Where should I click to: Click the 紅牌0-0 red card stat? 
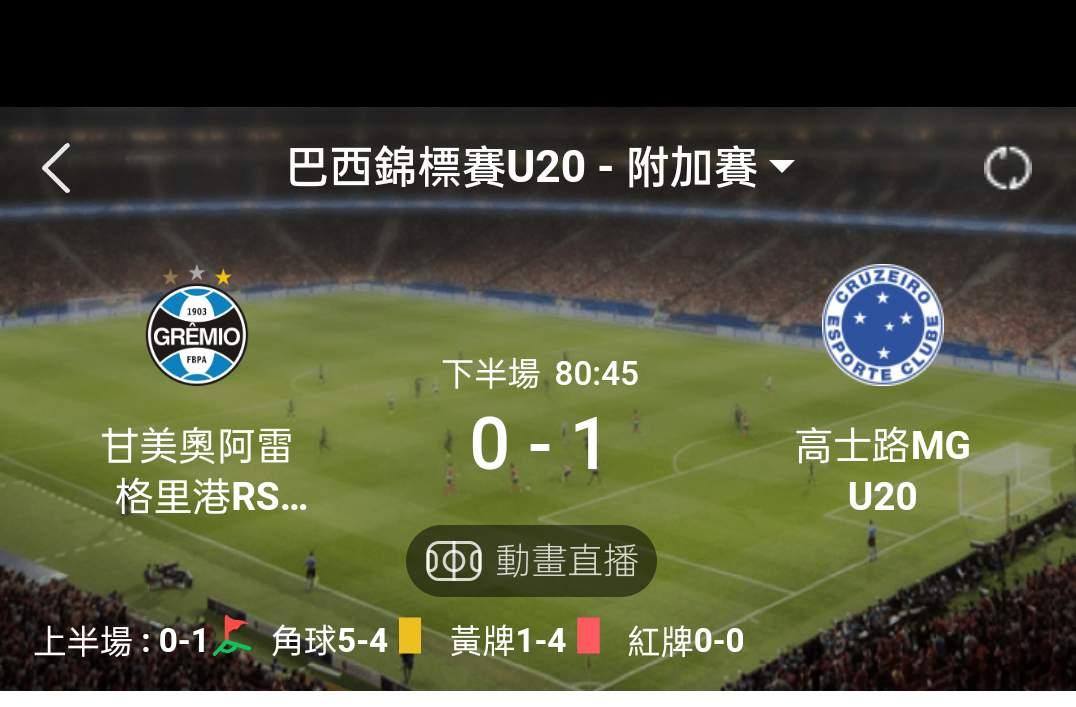[x=686, y=641]
